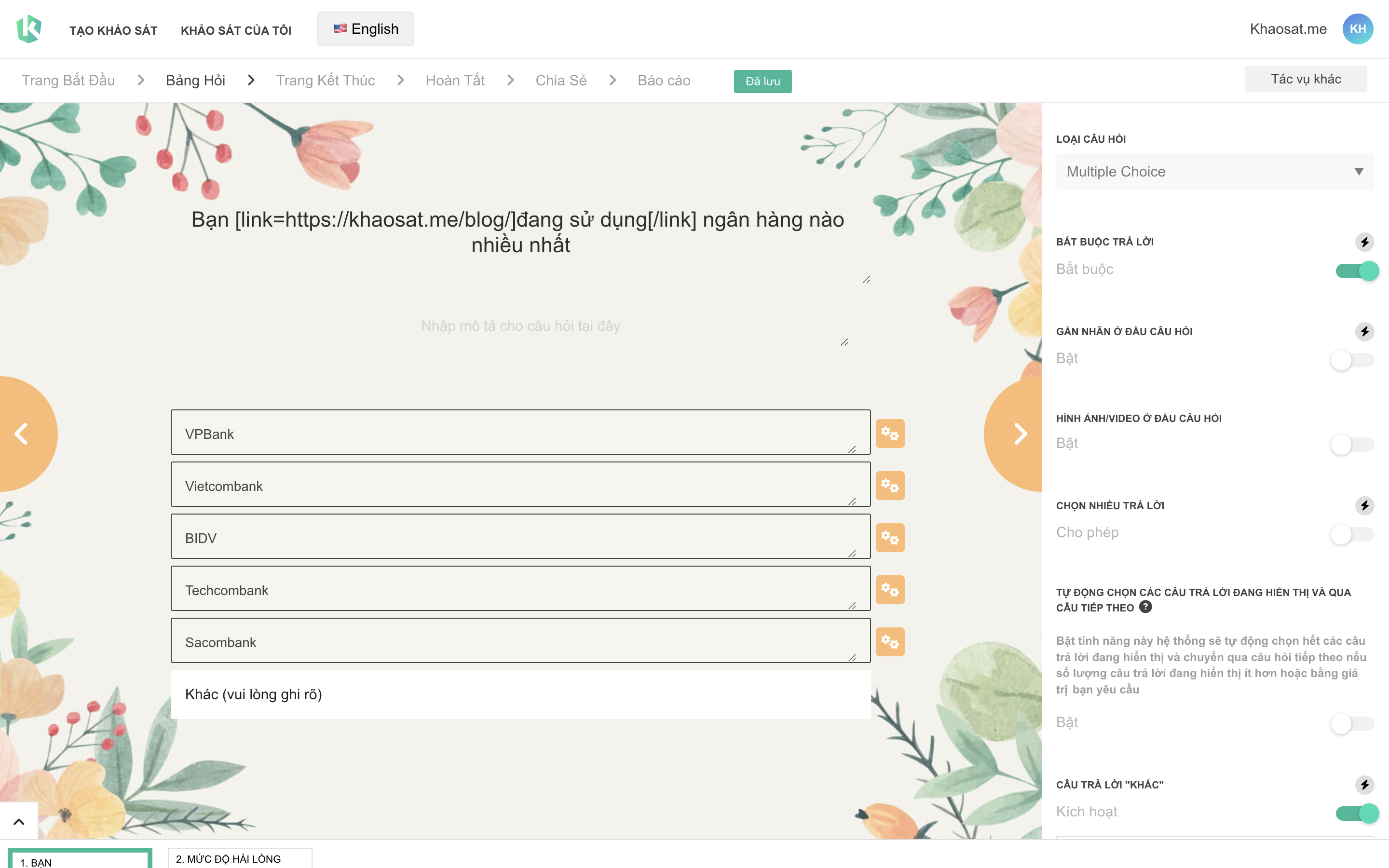
Task: Click the Khác (vui lòng ghi rõ) option
Action: click(x=520, y=694)
